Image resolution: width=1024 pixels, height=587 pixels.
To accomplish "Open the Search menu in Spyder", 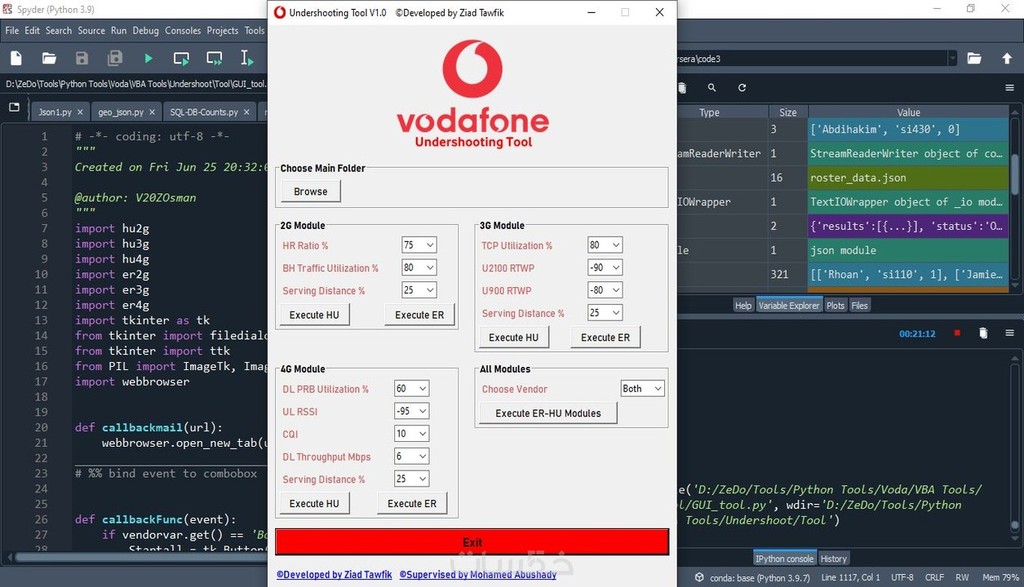I will [58, 31].
